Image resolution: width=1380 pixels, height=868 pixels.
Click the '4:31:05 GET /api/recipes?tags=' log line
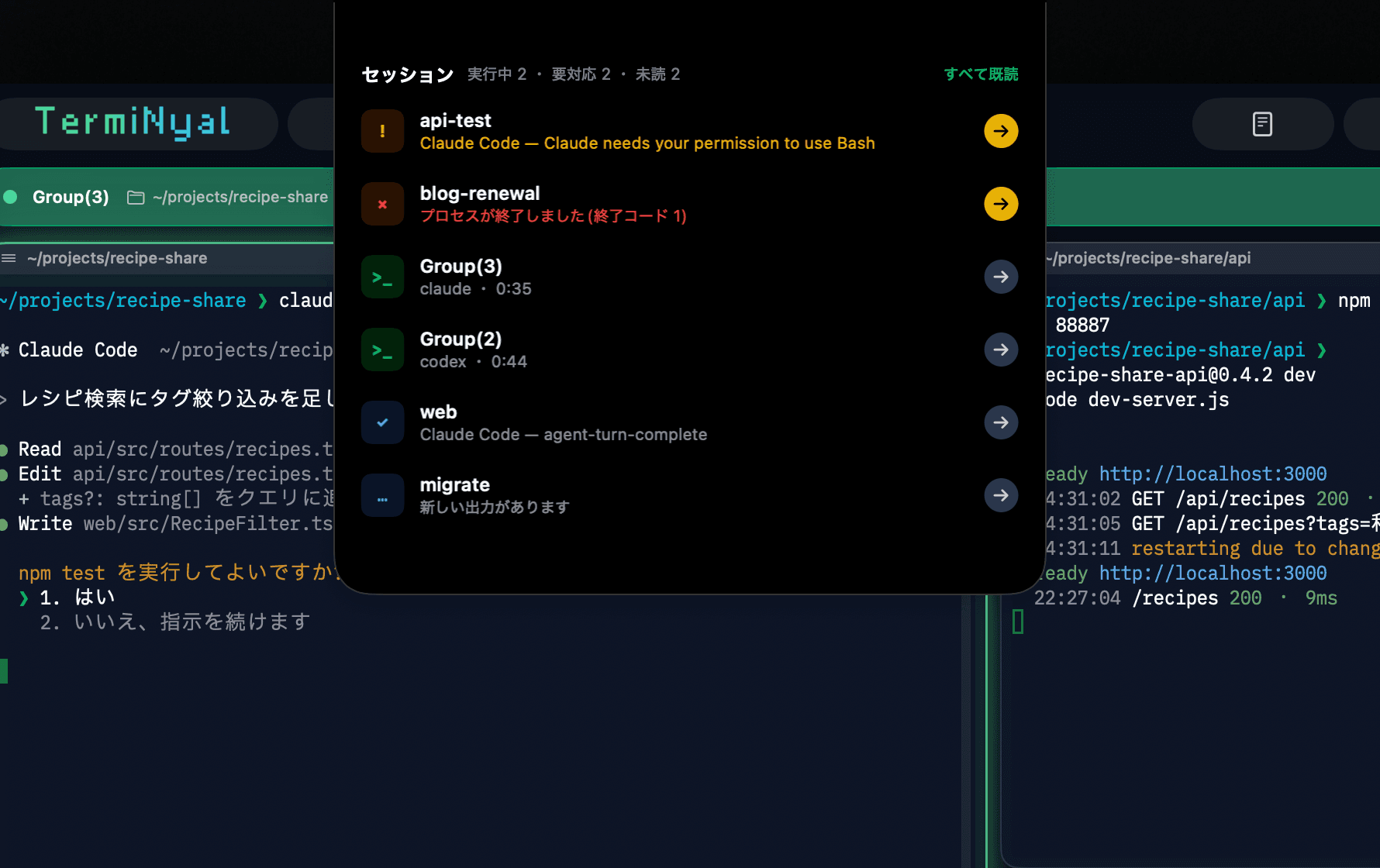(1213, 524)
